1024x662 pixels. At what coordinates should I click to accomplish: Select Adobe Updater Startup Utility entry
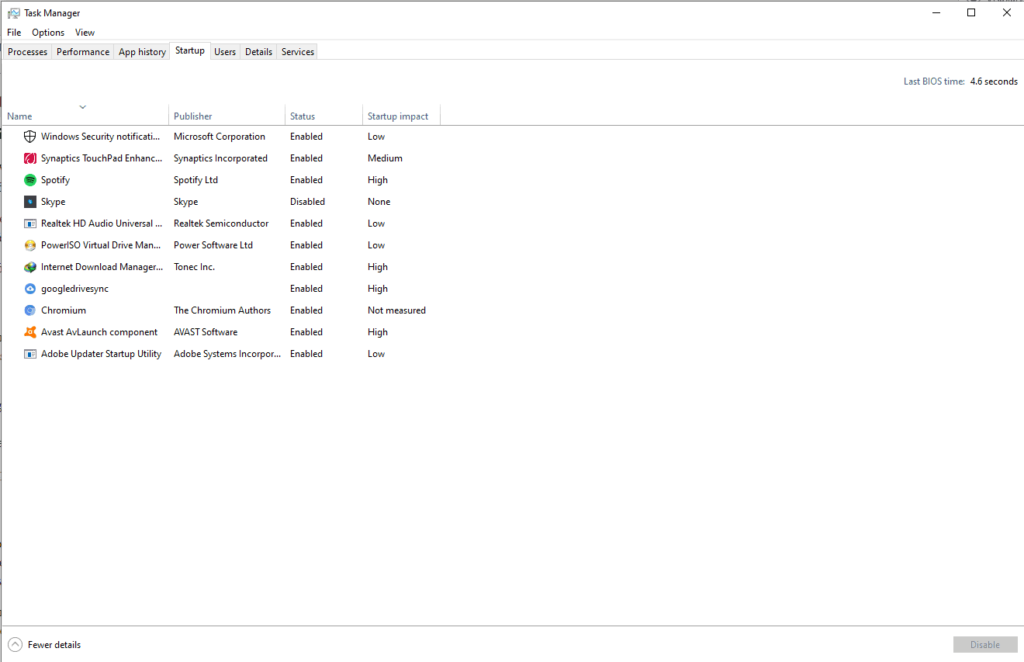tap(101, 354)
